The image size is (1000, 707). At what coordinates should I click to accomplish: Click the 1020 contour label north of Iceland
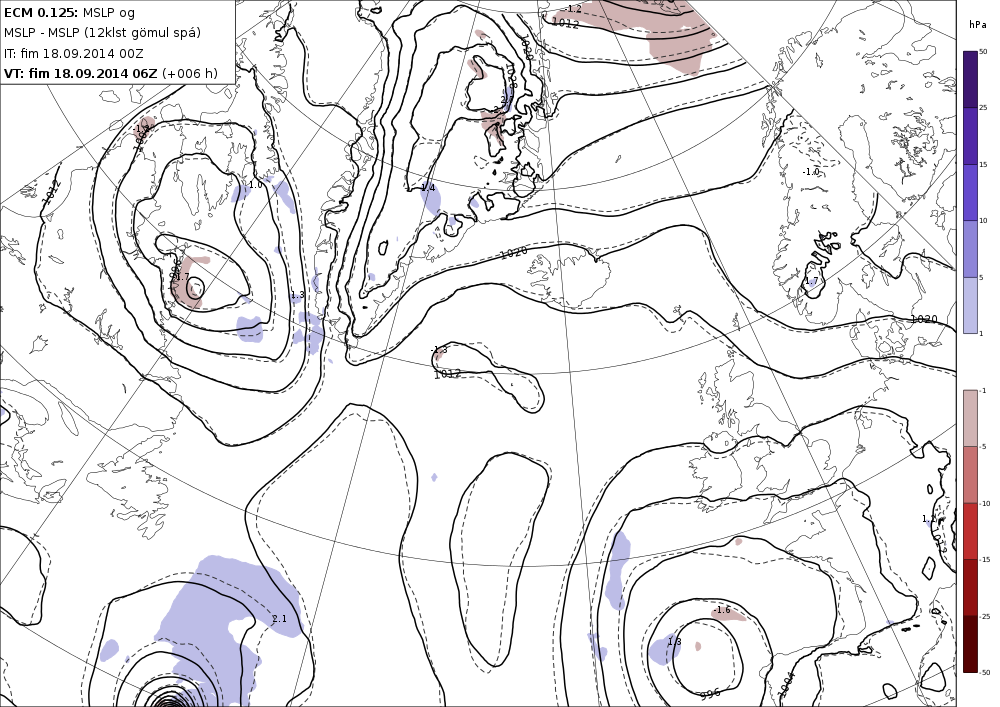click(x=513, y=252)
